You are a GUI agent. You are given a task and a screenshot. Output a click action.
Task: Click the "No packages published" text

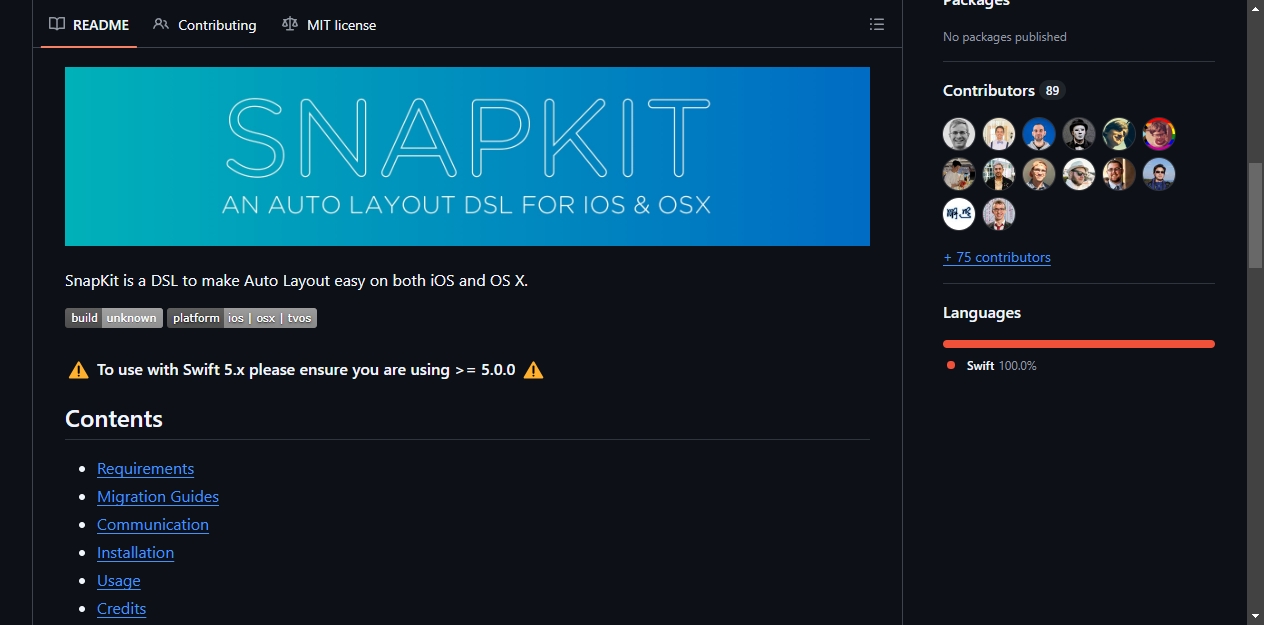click(1005, 37)
